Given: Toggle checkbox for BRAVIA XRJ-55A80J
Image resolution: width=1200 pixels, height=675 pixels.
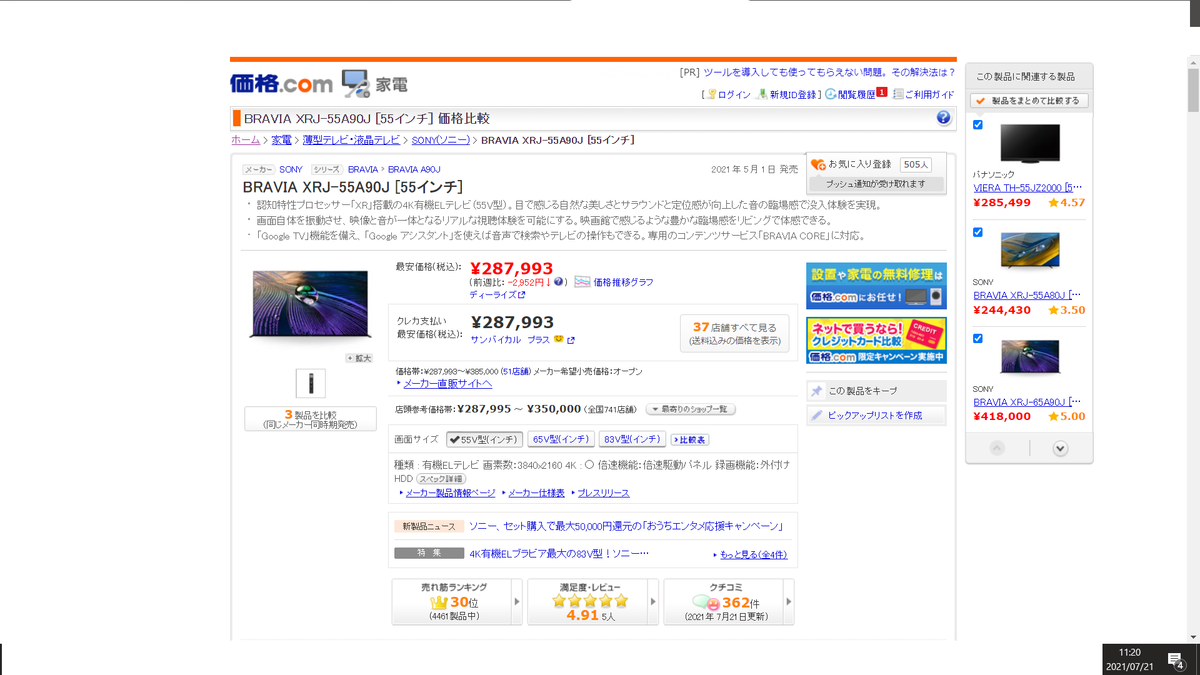Looking at the screenshot, I should click(978, 232).
